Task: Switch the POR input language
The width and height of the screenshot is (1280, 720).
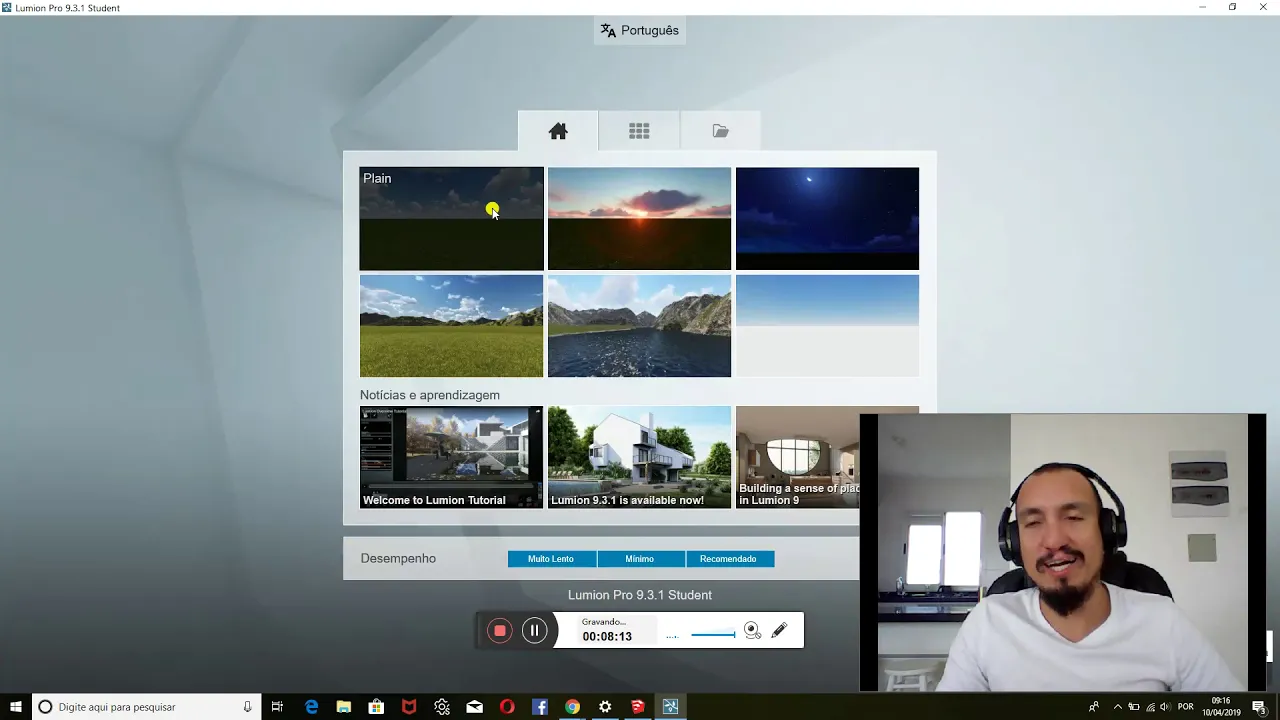Action: [1186, 707]
